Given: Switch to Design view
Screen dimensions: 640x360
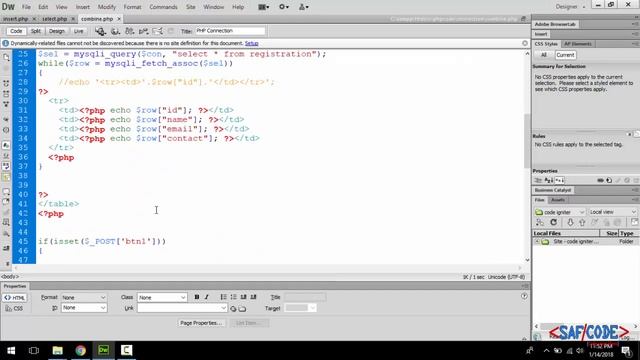Looking at the screenshot, I should coord(57,31).
